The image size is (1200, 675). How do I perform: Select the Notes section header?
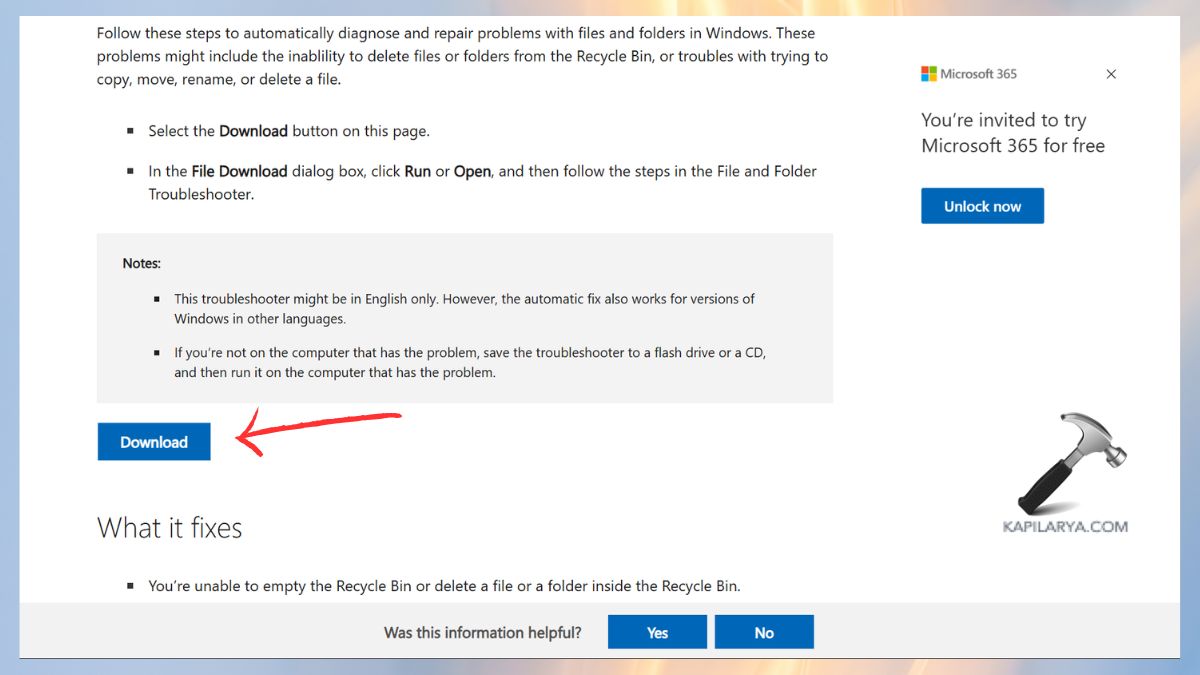[141, 263]
